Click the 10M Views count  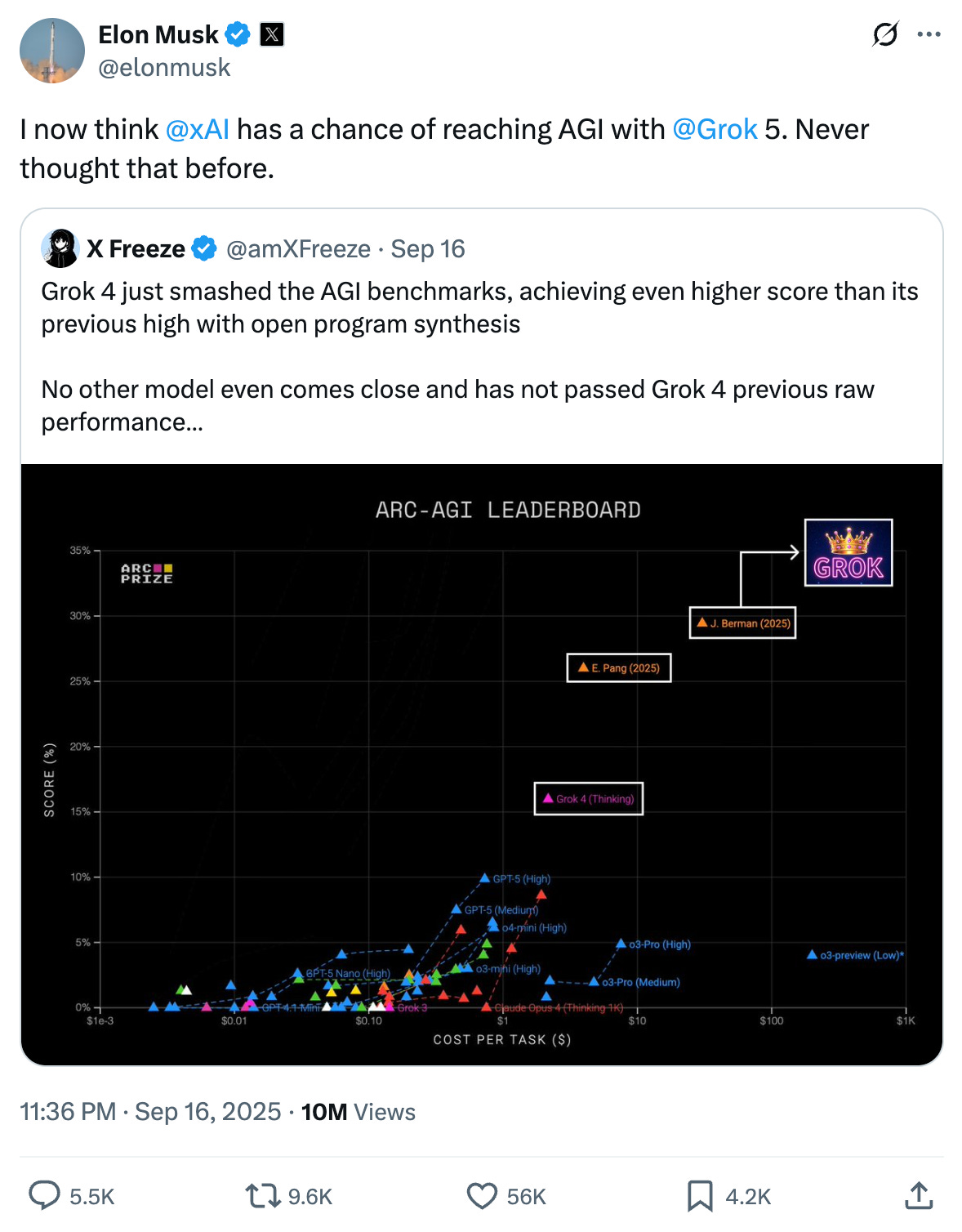coord(358,1112)
